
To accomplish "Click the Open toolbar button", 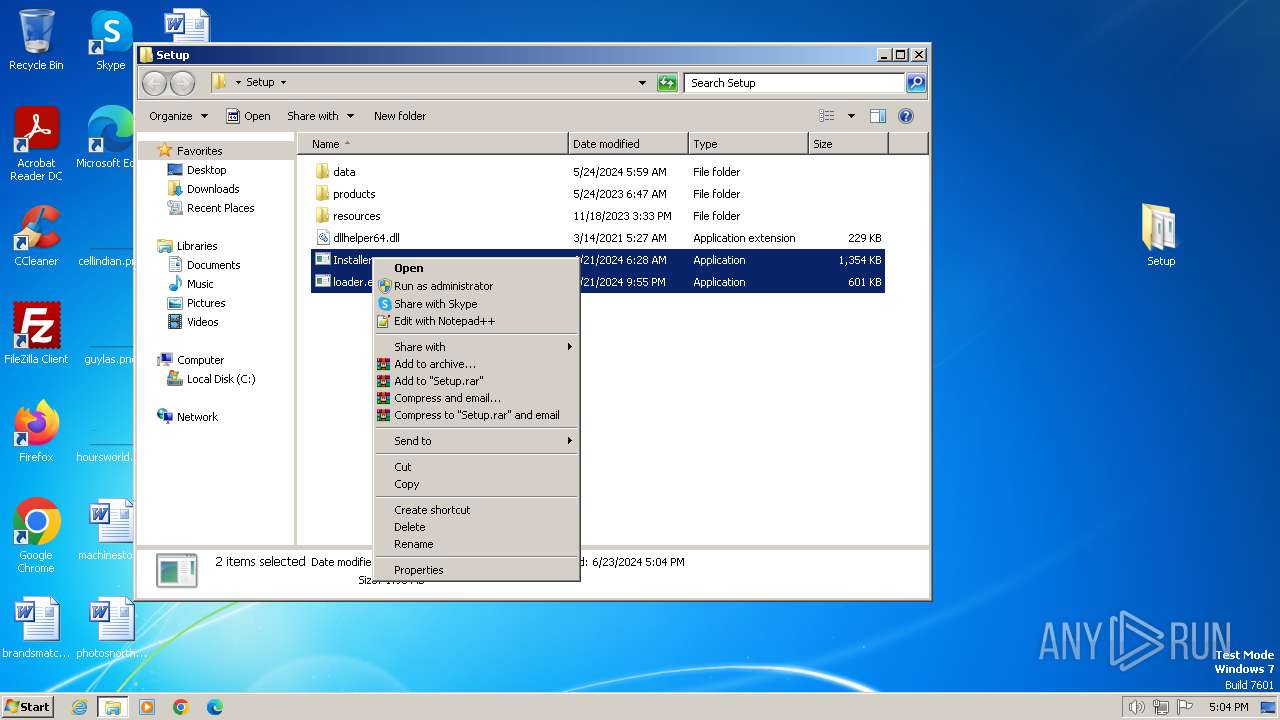I will (x=248, y=116).
